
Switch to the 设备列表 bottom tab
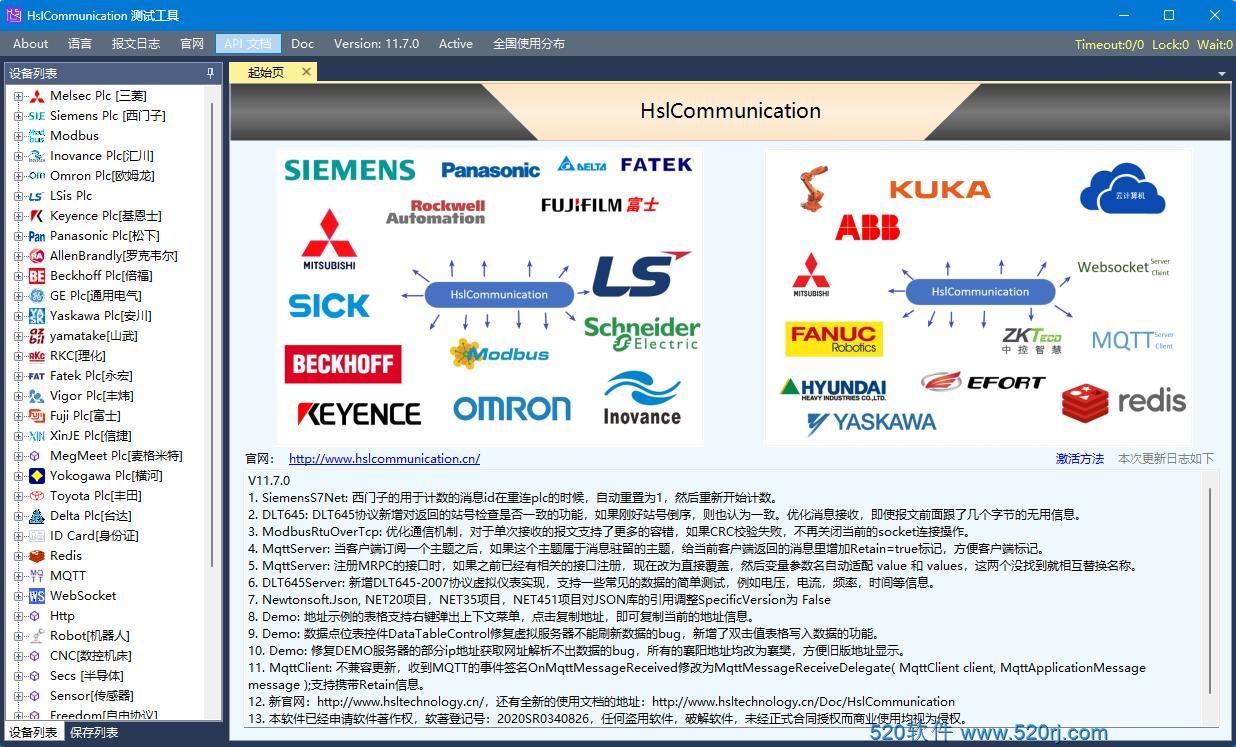(x=33, y=733)
